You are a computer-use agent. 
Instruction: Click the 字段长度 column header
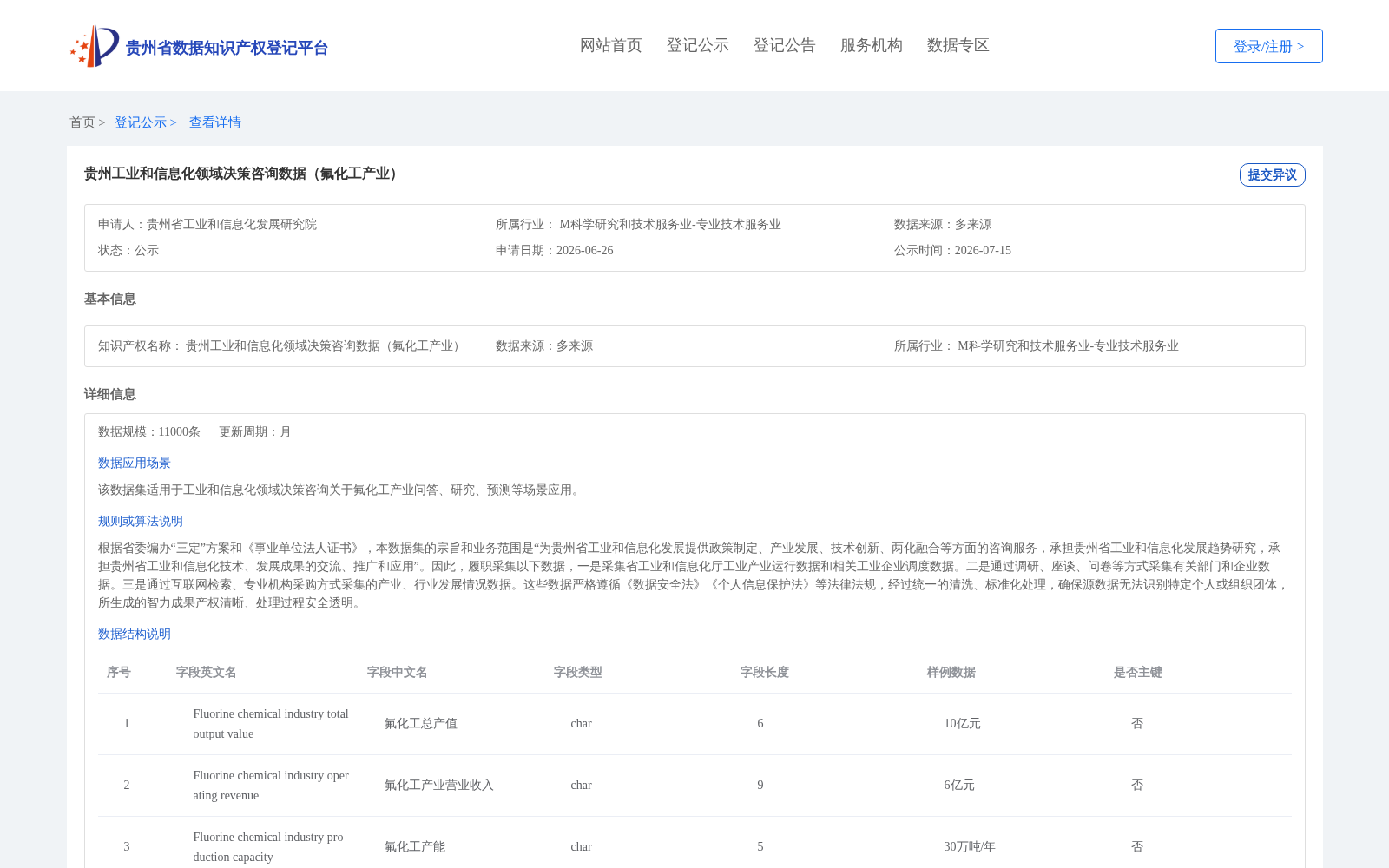(765, 672)
